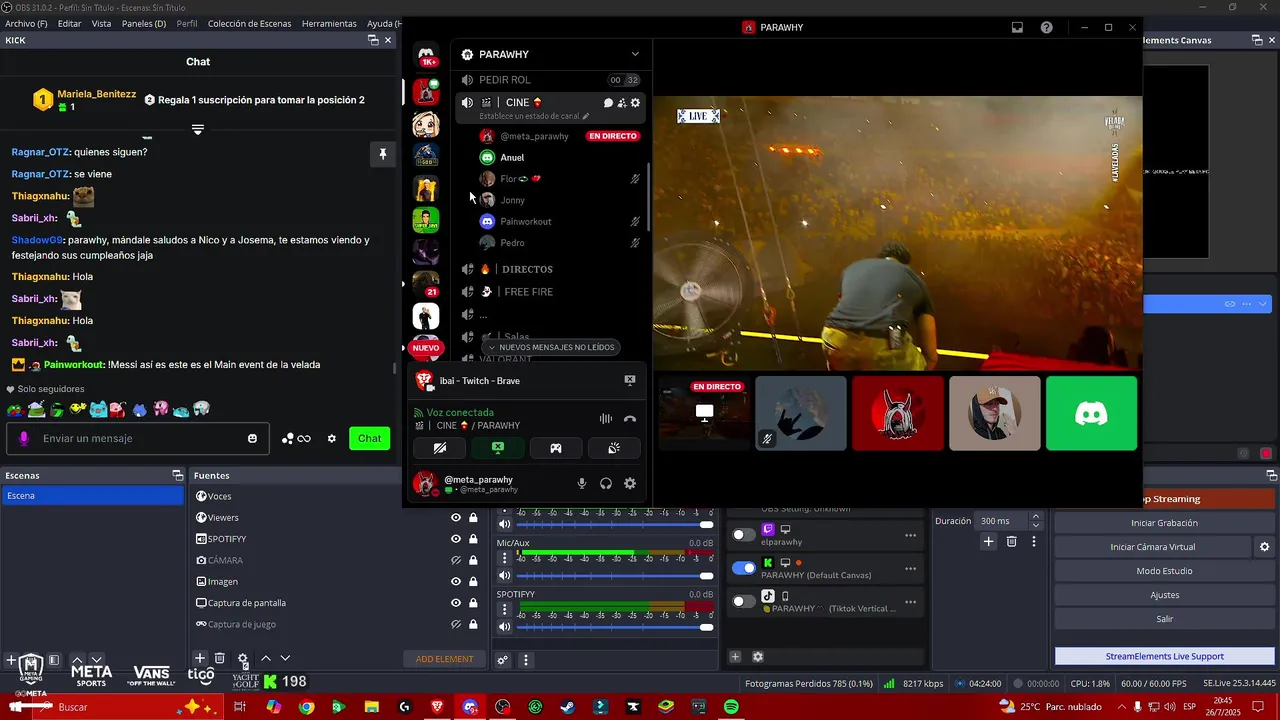This screenshot has width=1280, height=720.
Task: Unlock the Viewers source
Action: pyautogui.click(x=473, y=517)
